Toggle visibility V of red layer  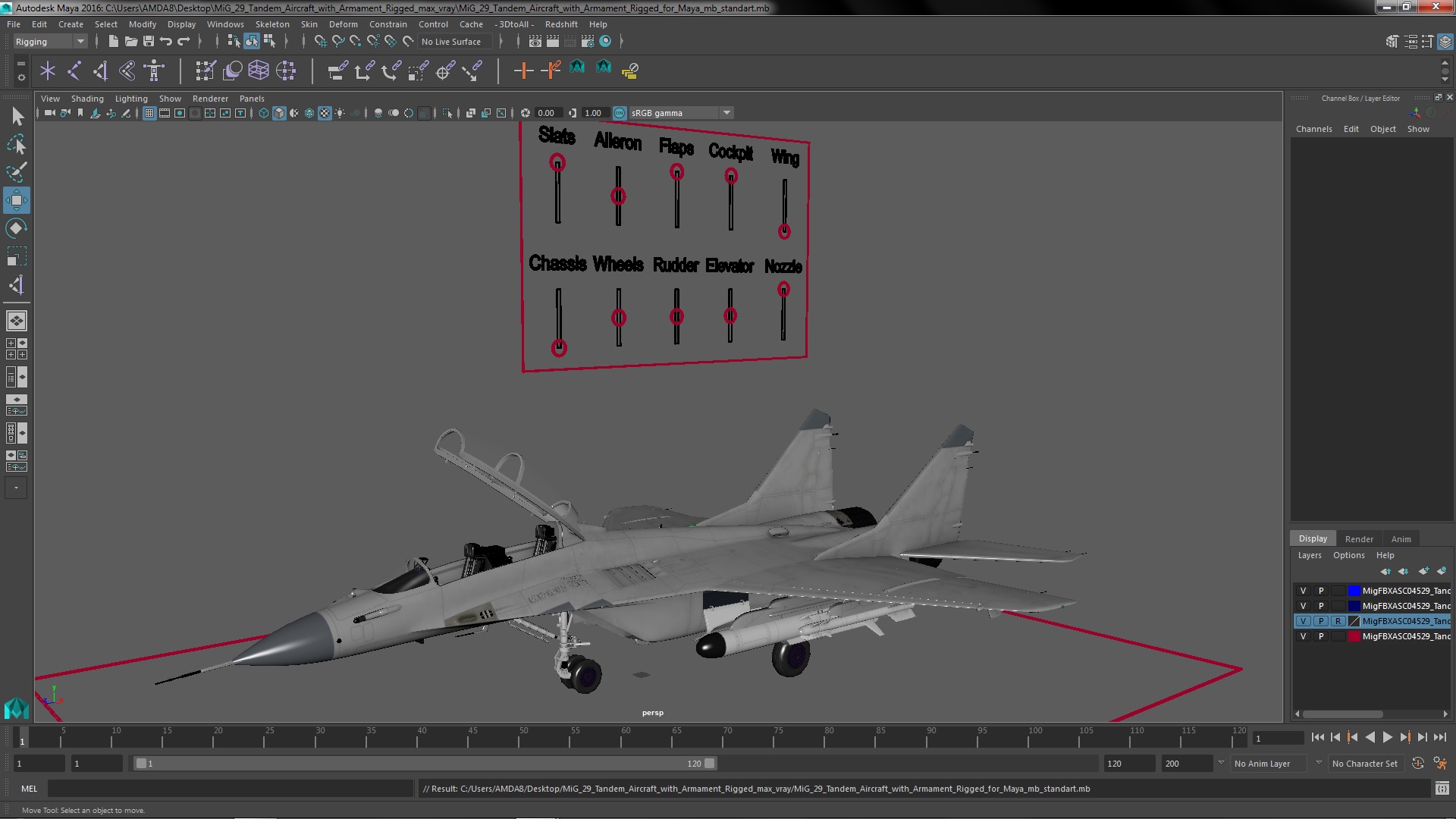pos(1303,636)
